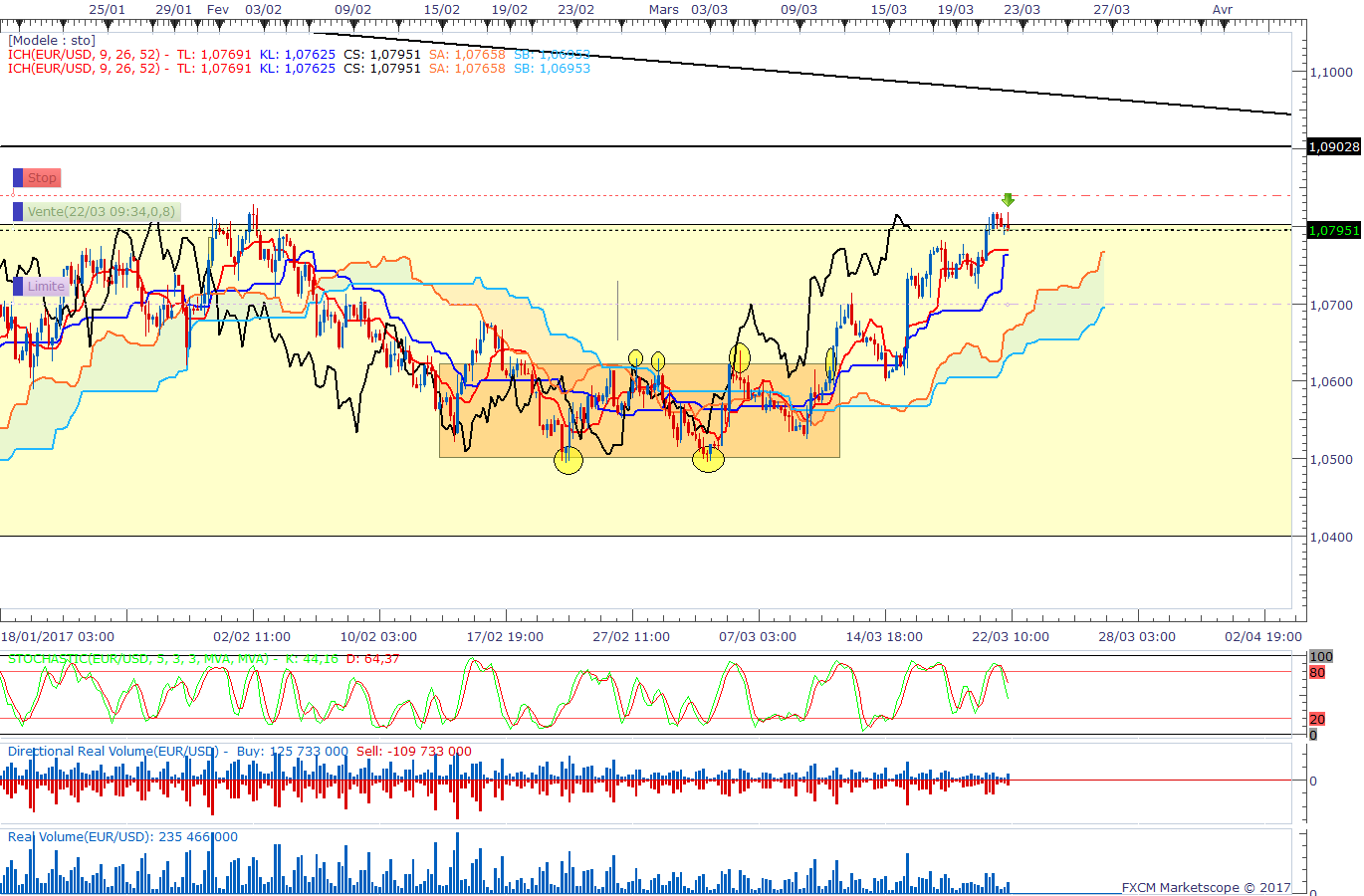
Task: Click the 1,0500 price axis label
Action: pos(1331,459)
